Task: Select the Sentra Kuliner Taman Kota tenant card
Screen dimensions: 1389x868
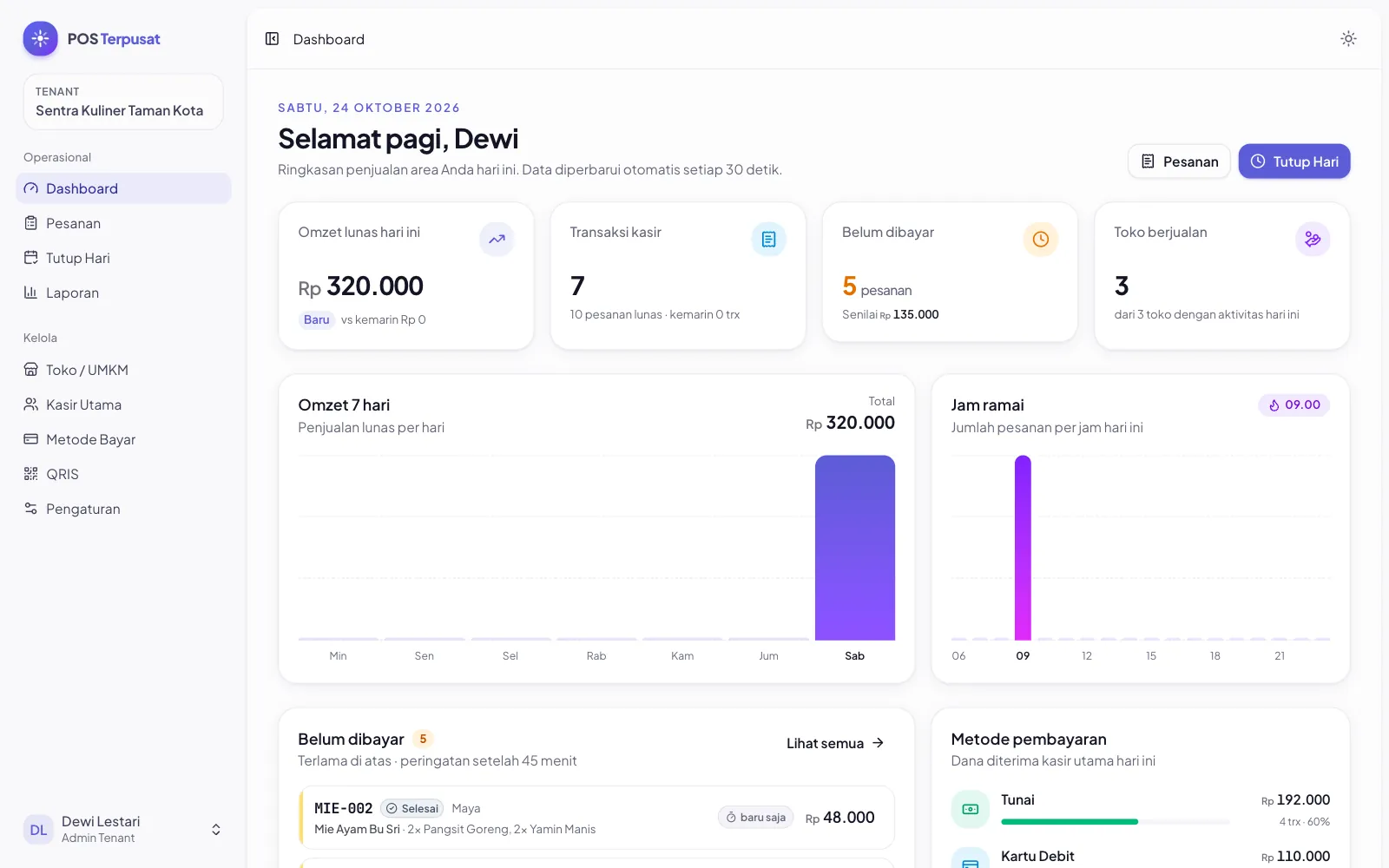Action: [x=123, y=102]
